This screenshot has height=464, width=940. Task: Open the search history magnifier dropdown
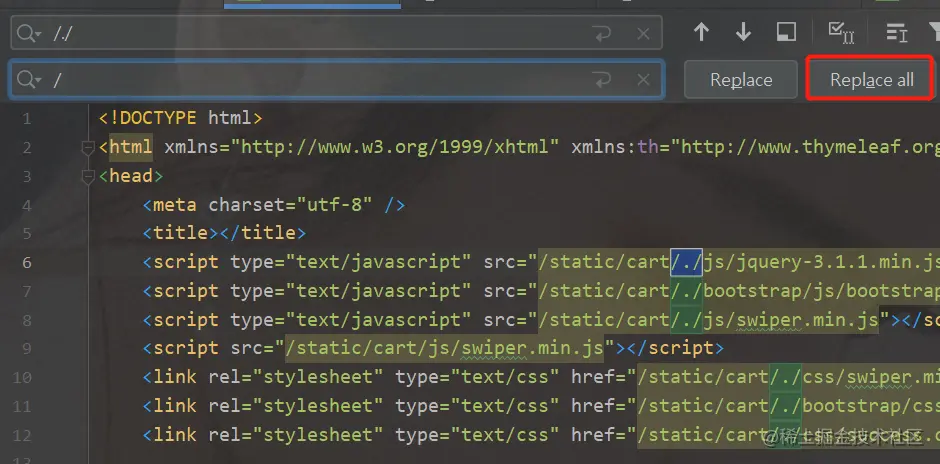click(28, 34)
